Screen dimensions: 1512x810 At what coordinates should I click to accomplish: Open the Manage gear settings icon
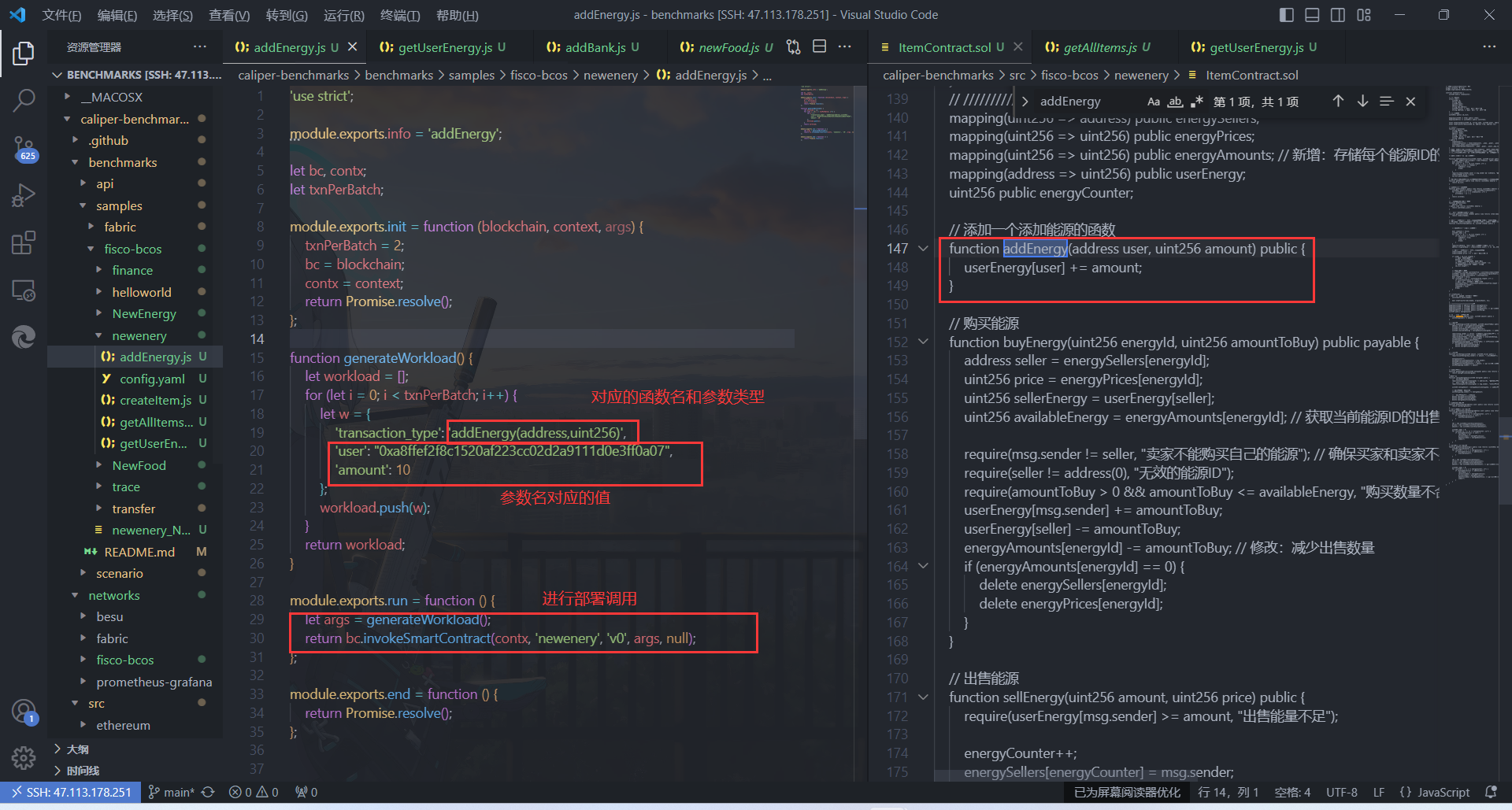[23, 758]
